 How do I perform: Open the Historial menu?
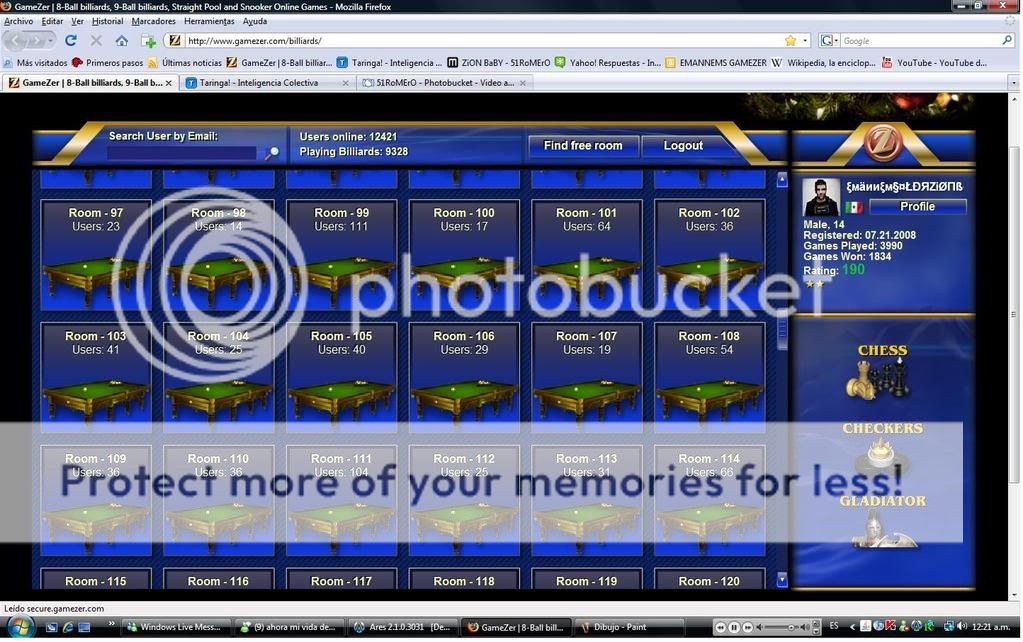coord(107,21)
